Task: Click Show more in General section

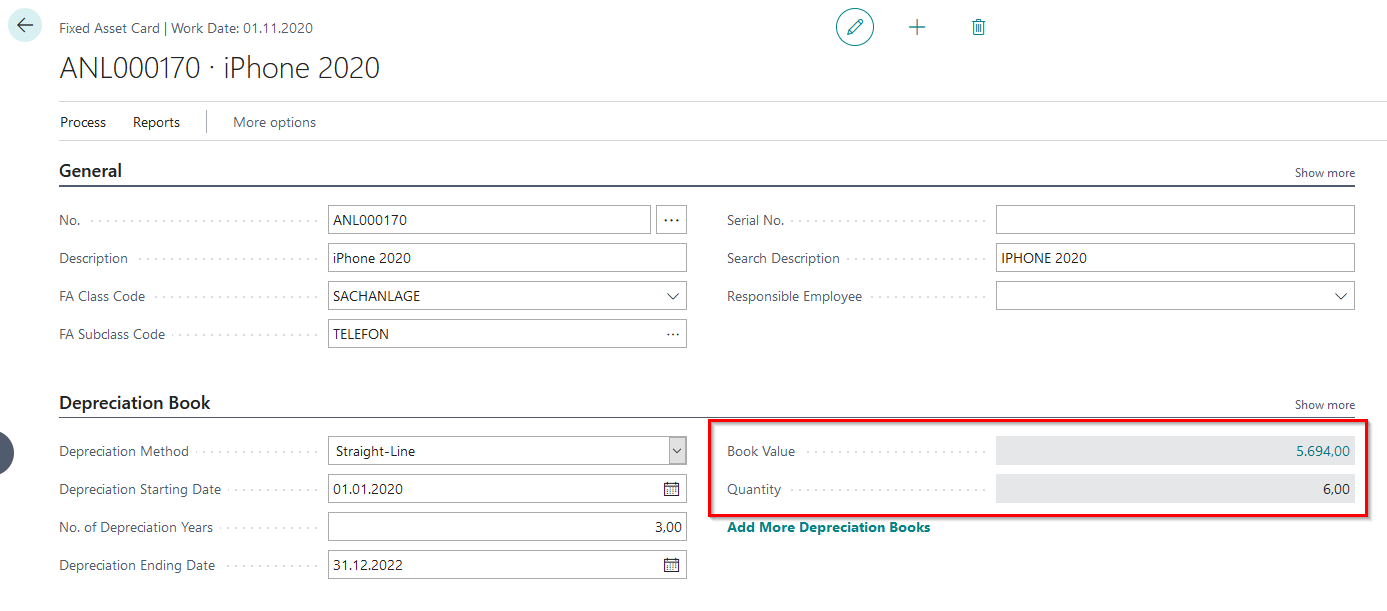Action: click(x=1324, y=173)
